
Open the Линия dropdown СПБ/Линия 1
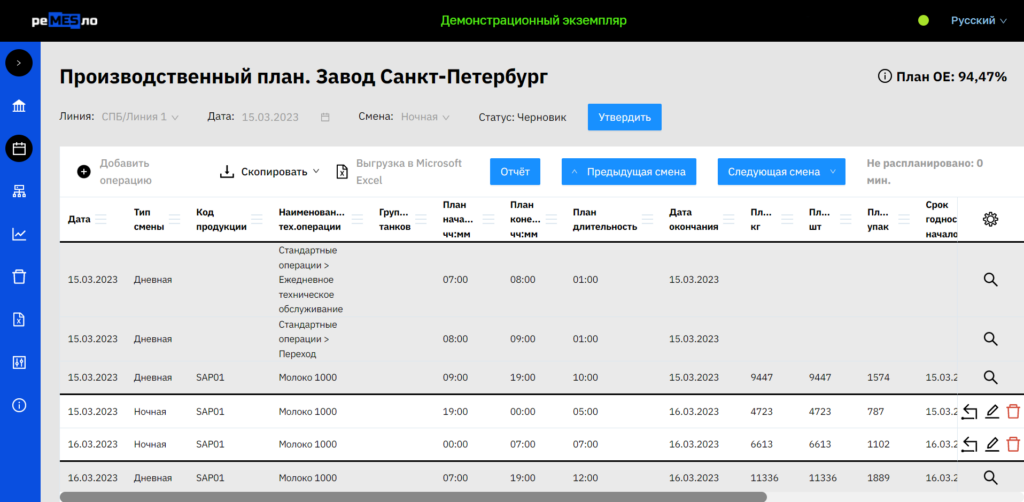pyautogui.click(x=140, y=117)
